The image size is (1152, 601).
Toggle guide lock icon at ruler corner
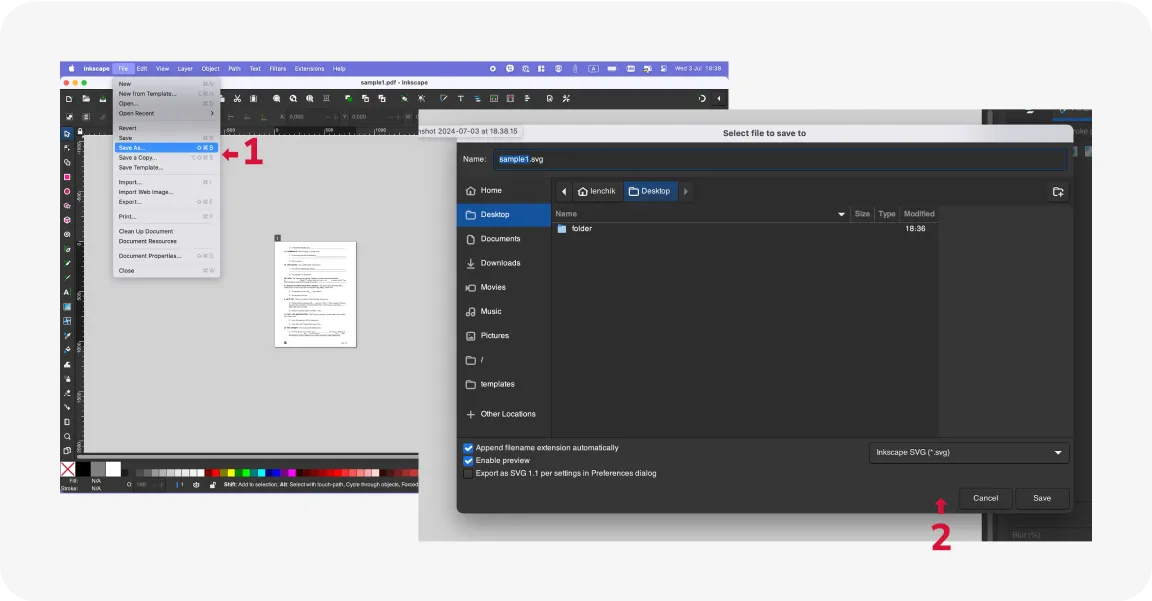coord(80,132)
